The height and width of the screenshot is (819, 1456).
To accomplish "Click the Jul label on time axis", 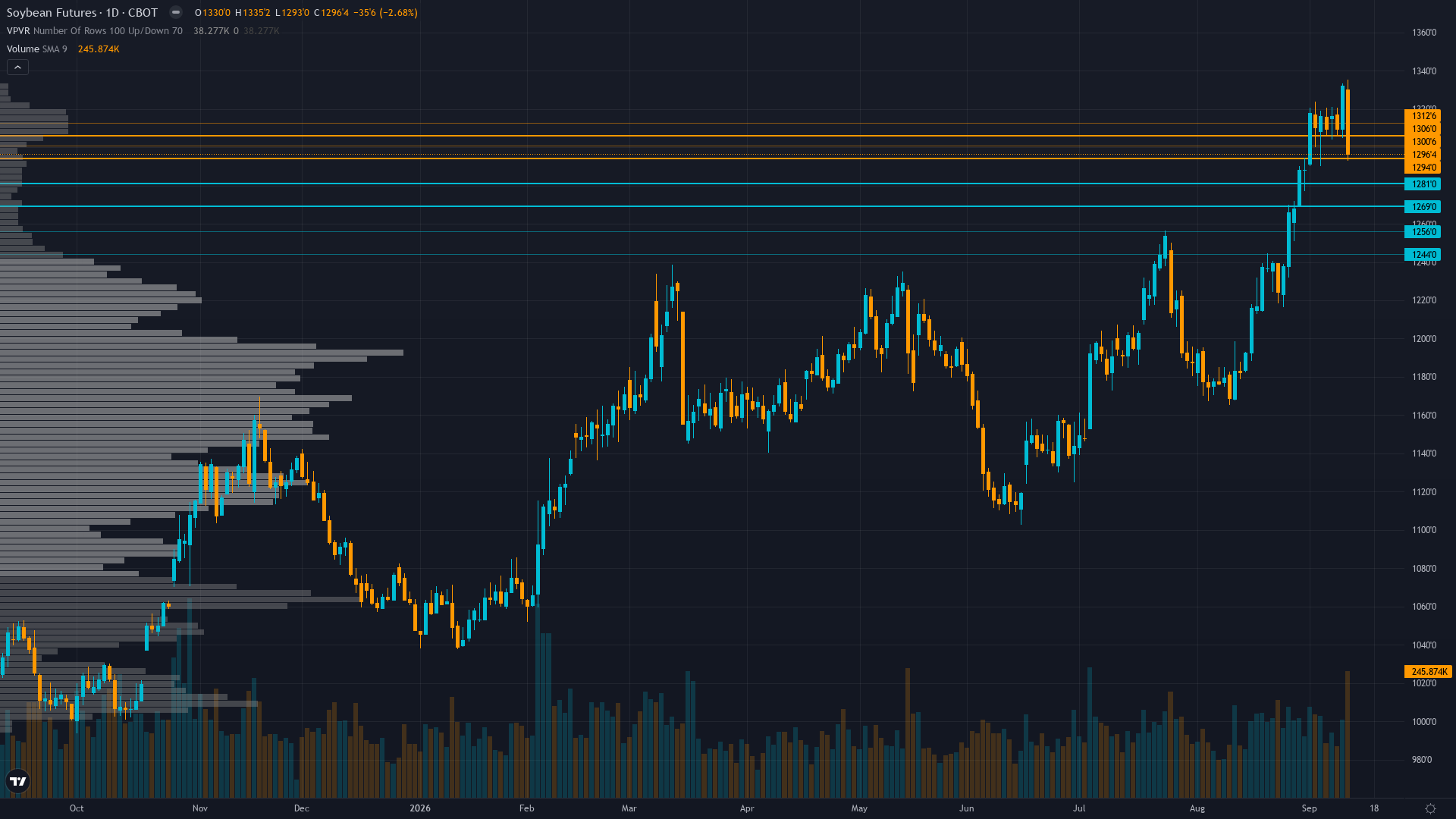I will click(x=1079, y=808).
